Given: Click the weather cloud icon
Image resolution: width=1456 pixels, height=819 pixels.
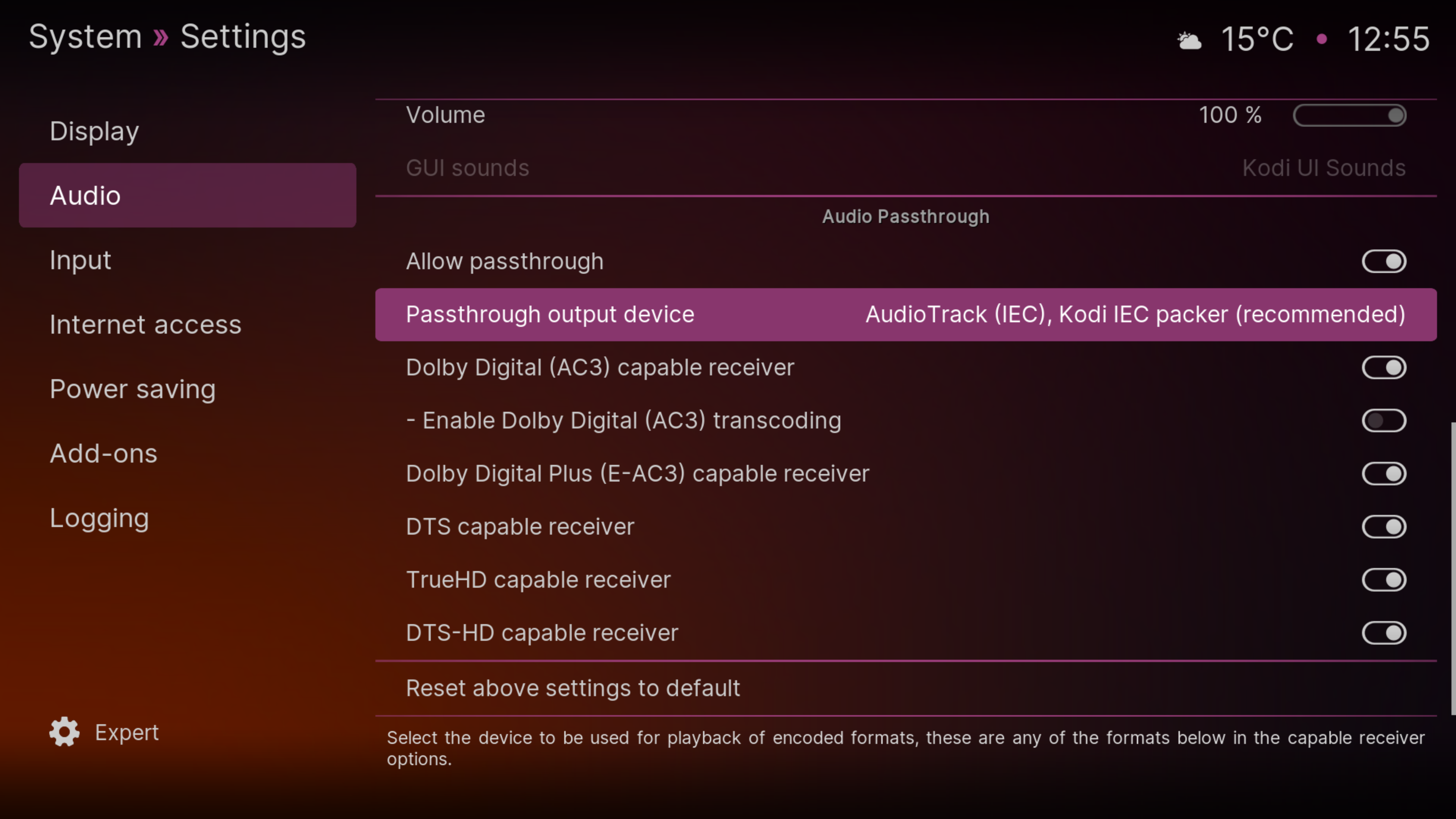Looking at the screenshot, I should (x=1189, y=40).
